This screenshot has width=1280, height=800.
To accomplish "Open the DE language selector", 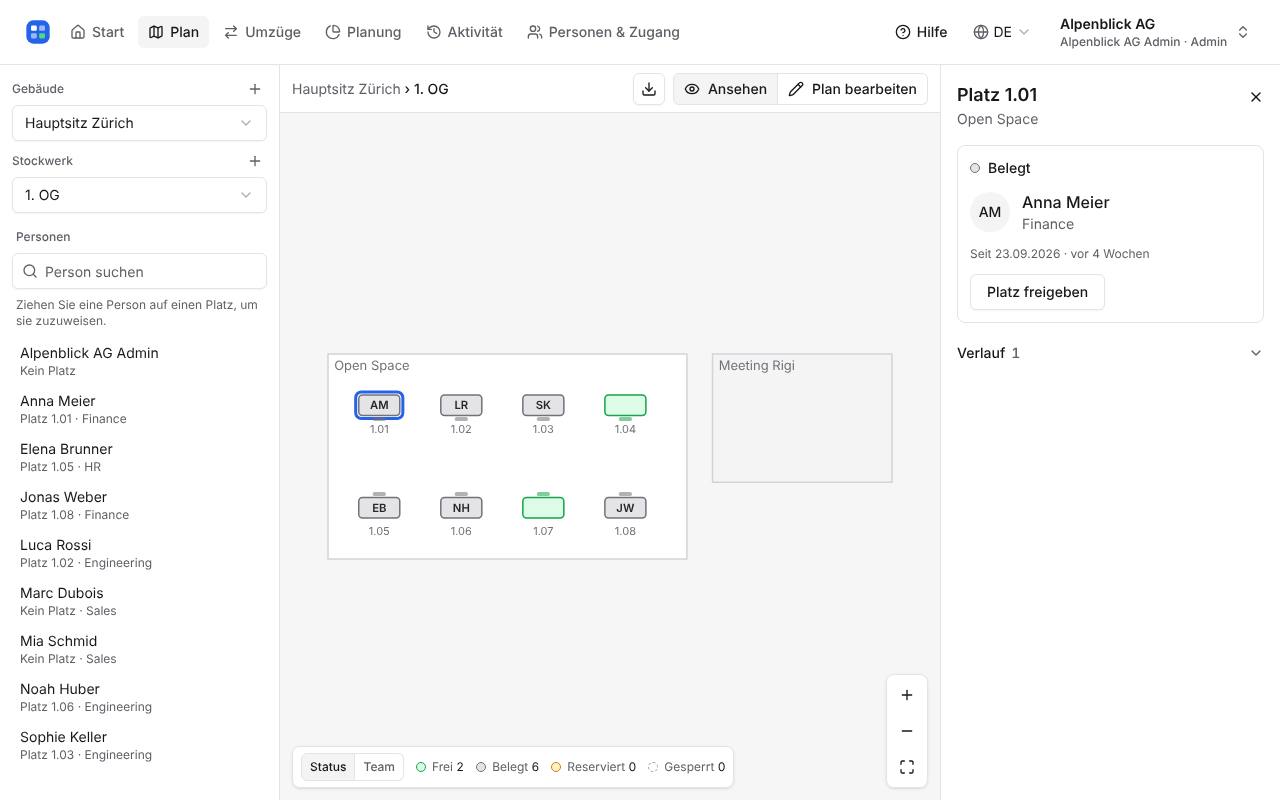I will point(1001,32).
